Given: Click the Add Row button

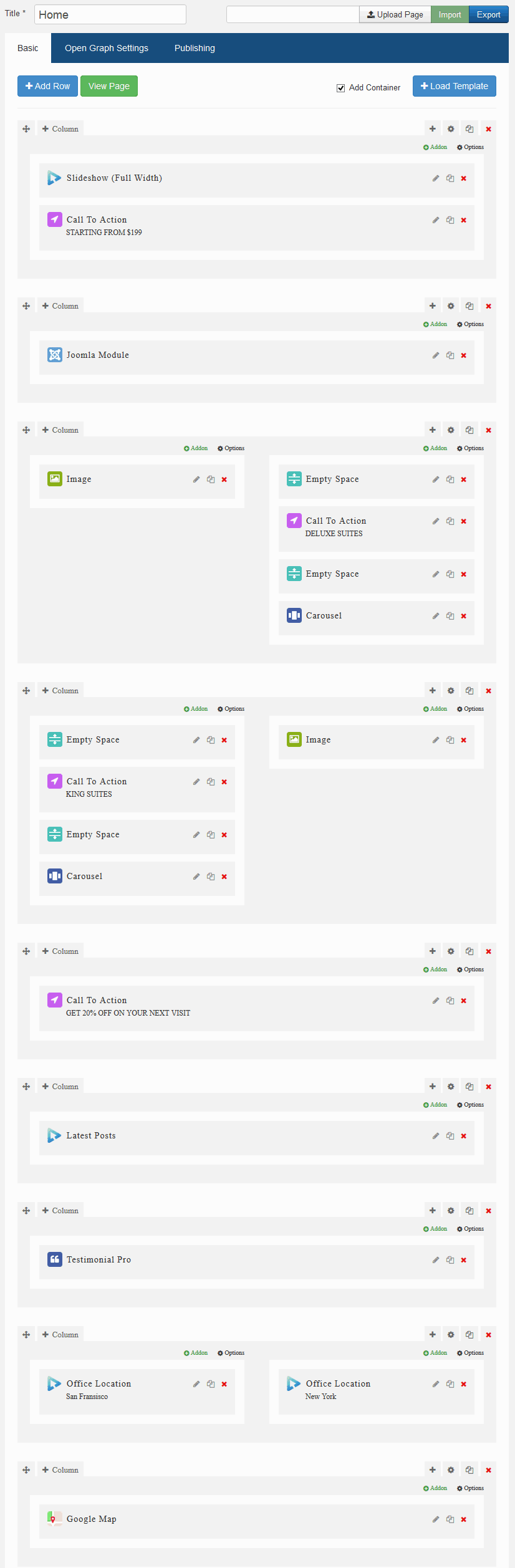Looking at the screenshot, I should (48, 86).
